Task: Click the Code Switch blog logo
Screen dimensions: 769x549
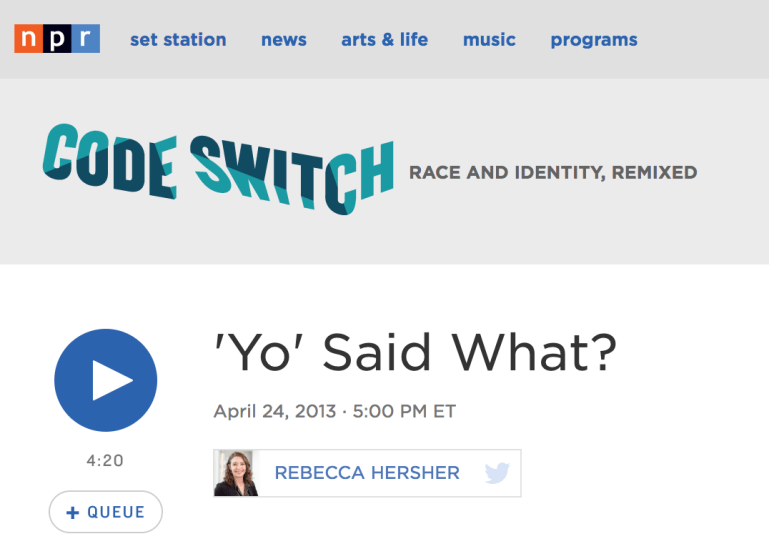Action: pos(218,169)
